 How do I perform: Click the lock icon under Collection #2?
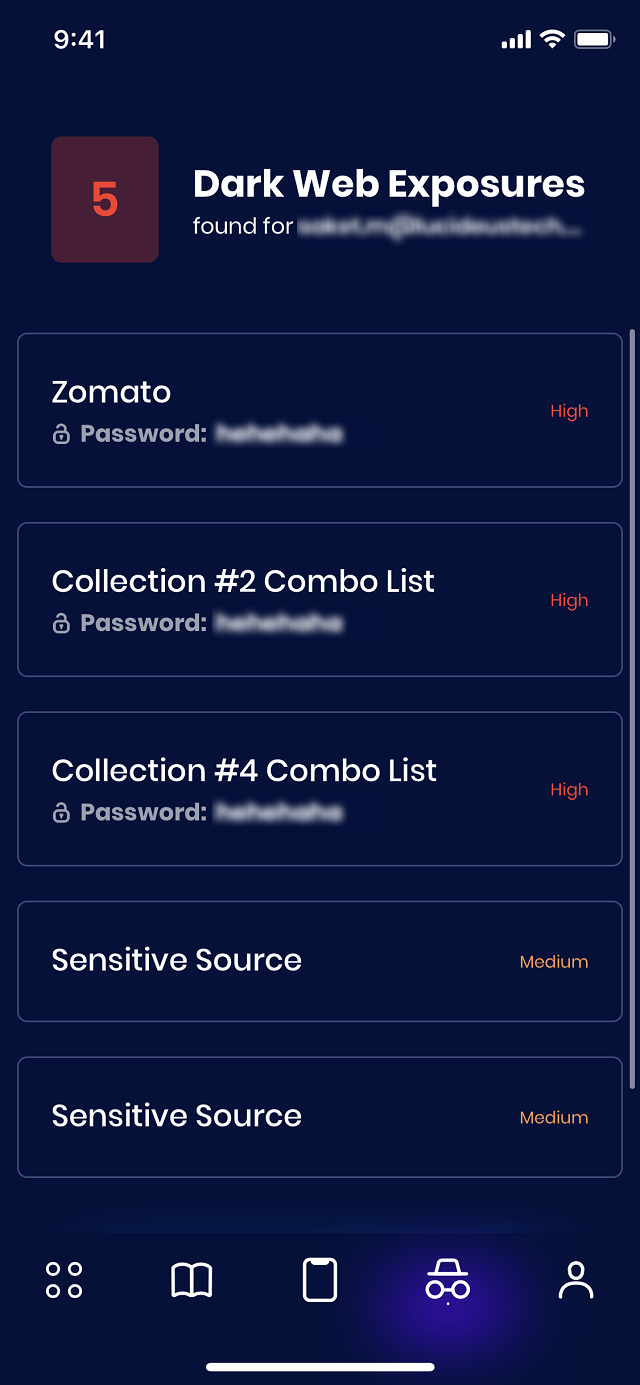pos(61,623)
